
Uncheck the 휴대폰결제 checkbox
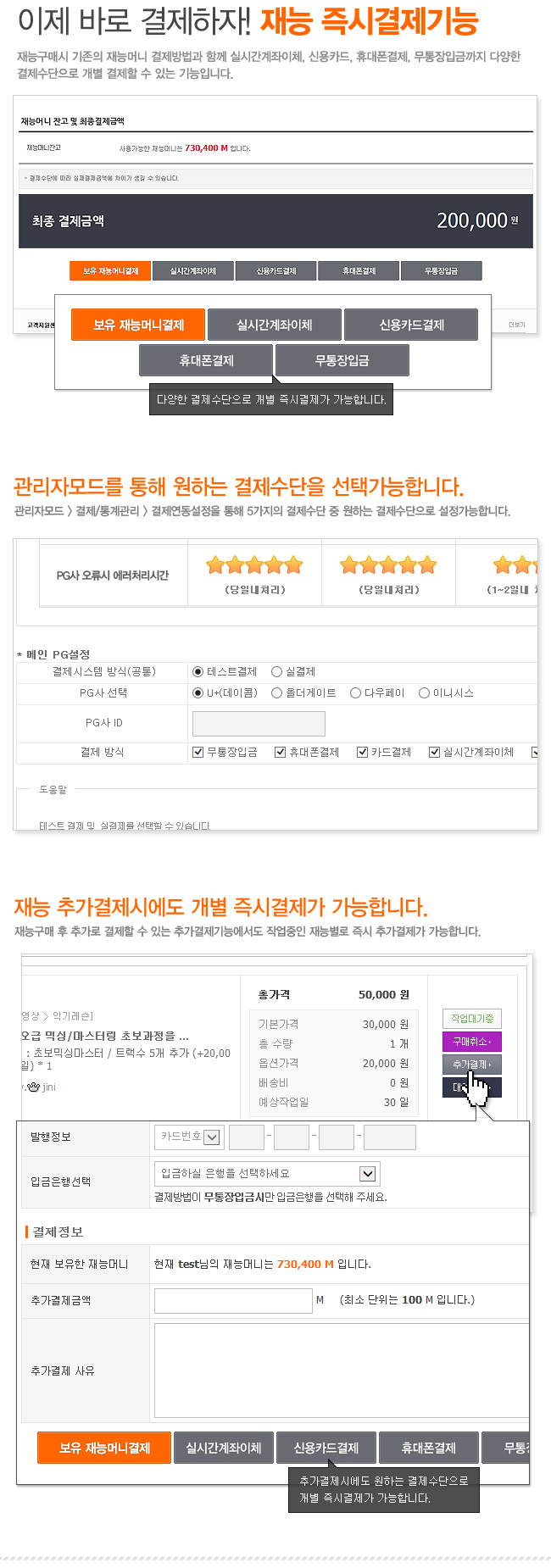pyautogui.click(x=280, y=752)
